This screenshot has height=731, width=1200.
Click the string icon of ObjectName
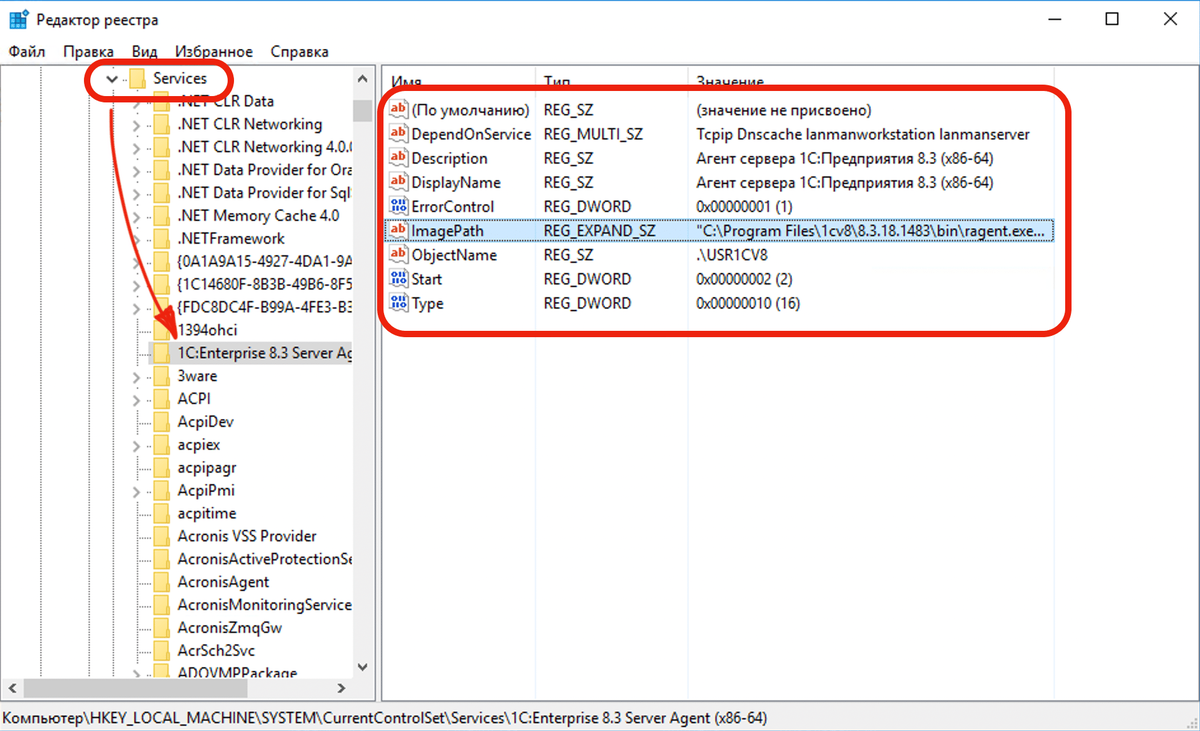tap(399, 255)
